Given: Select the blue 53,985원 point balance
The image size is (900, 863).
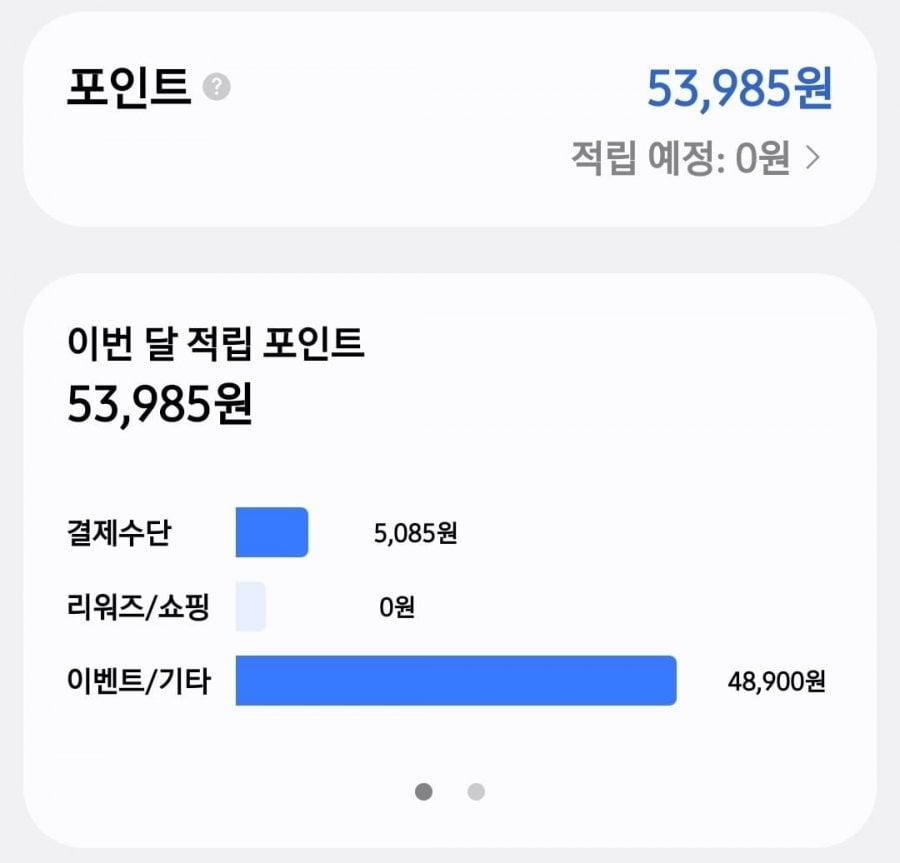Looking at the screenshot, I should (739, 88).
